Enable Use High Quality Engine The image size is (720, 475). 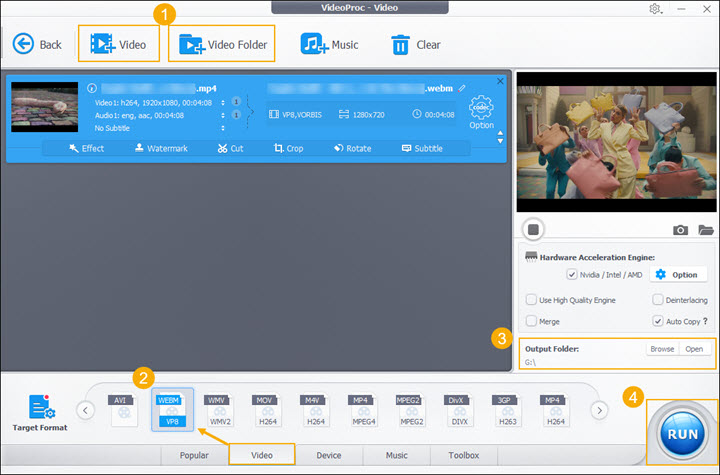(x=531, y=300)
